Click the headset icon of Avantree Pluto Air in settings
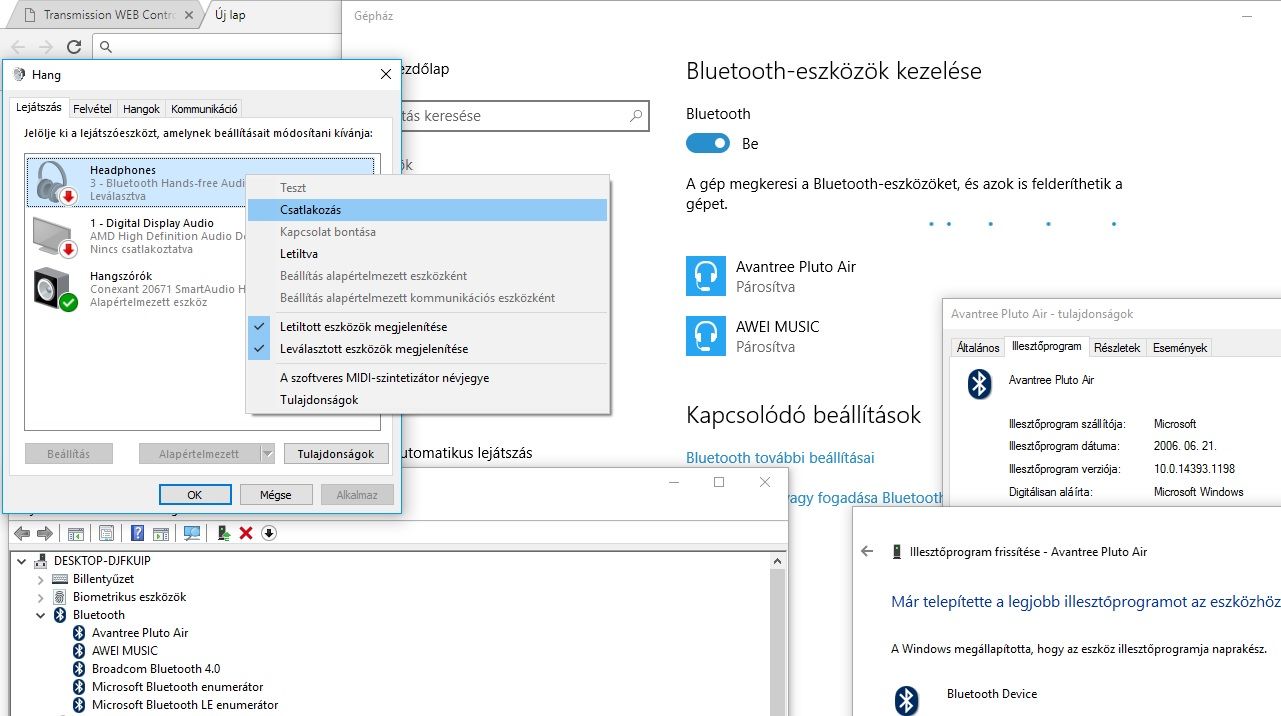Image resolution: width=1281 pixels, height=716 pixels. point(706,277)
